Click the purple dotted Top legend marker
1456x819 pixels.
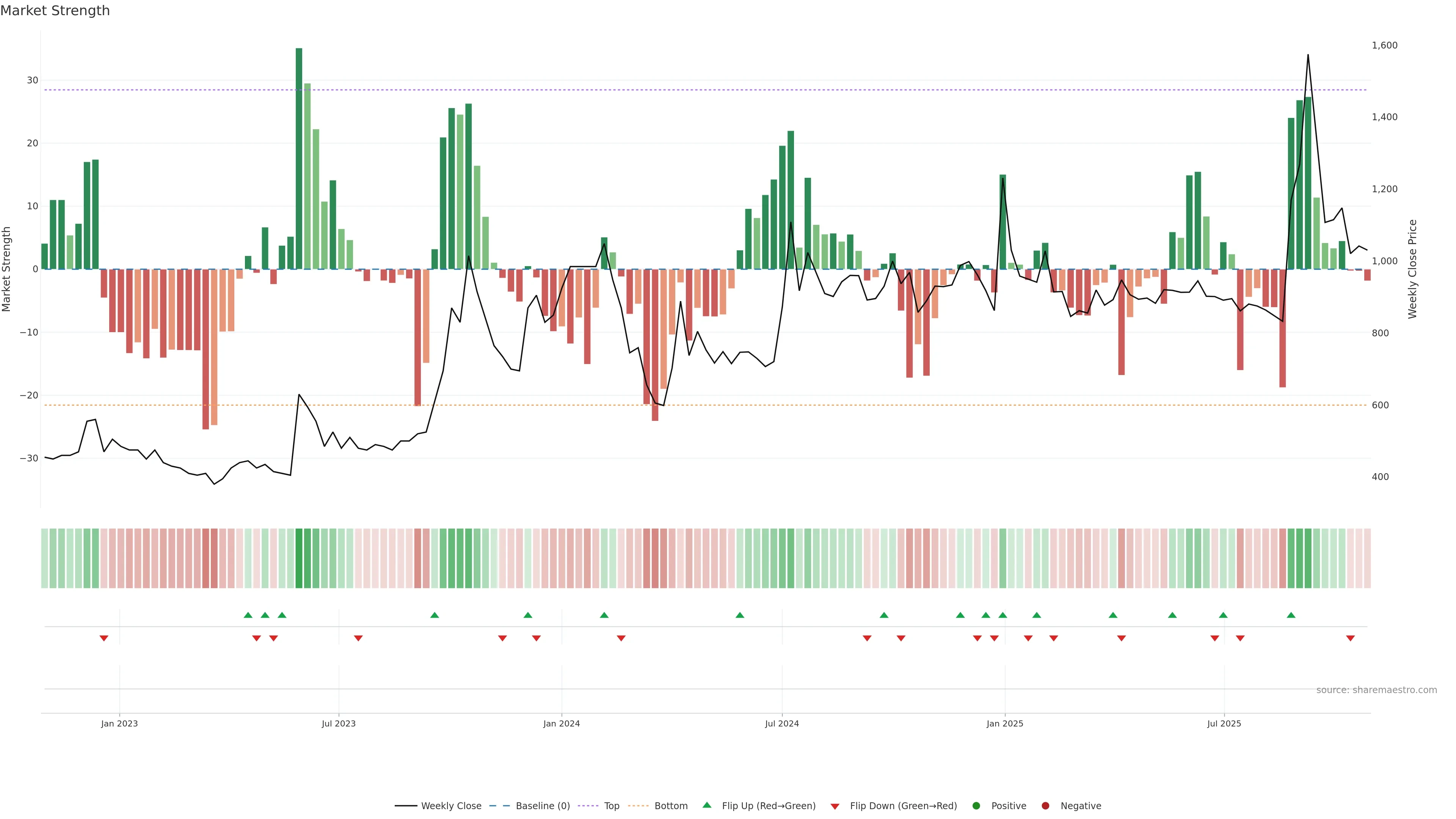pos(588,805)
